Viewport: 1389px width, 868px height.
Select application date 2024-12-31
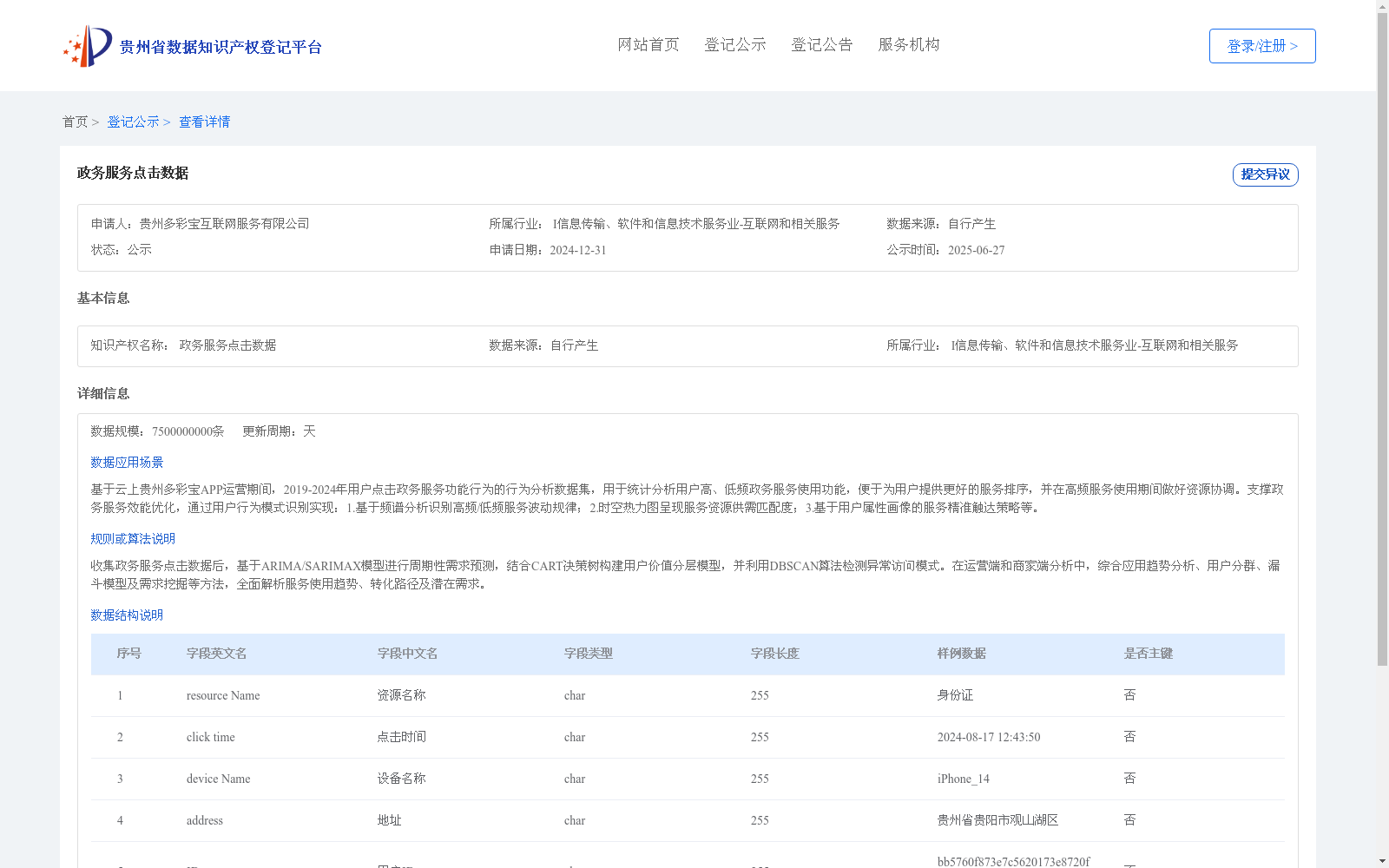578,250
